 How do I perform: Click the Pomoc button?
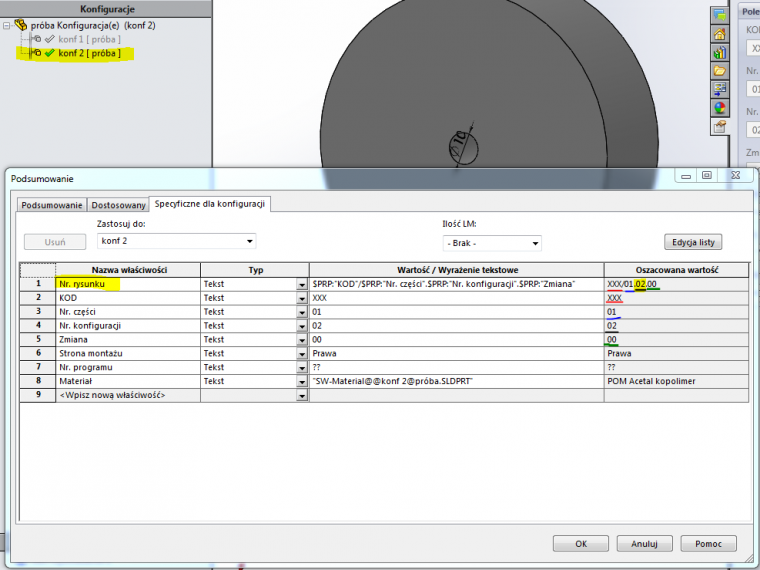pyautogui.click(x=708, y=543)
